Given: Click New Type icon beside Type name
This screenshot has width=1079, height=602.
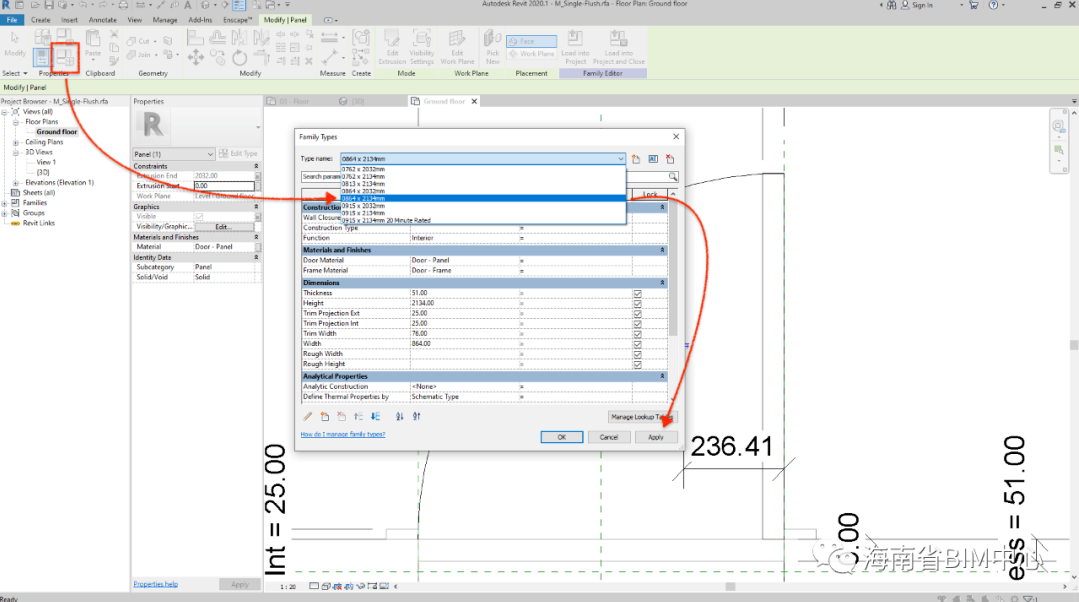Looking at the screenshot, I should pos(636,159).
